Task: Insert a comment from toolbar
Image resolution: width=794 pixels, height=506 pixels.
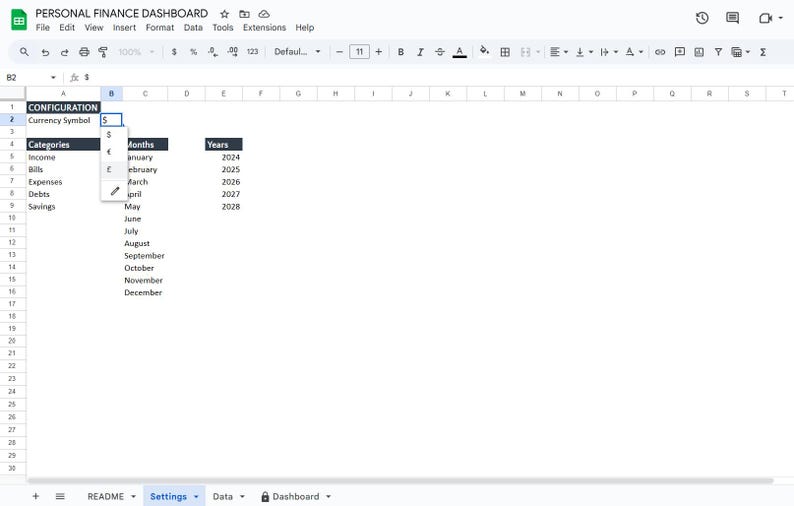Action: point(680,52)
